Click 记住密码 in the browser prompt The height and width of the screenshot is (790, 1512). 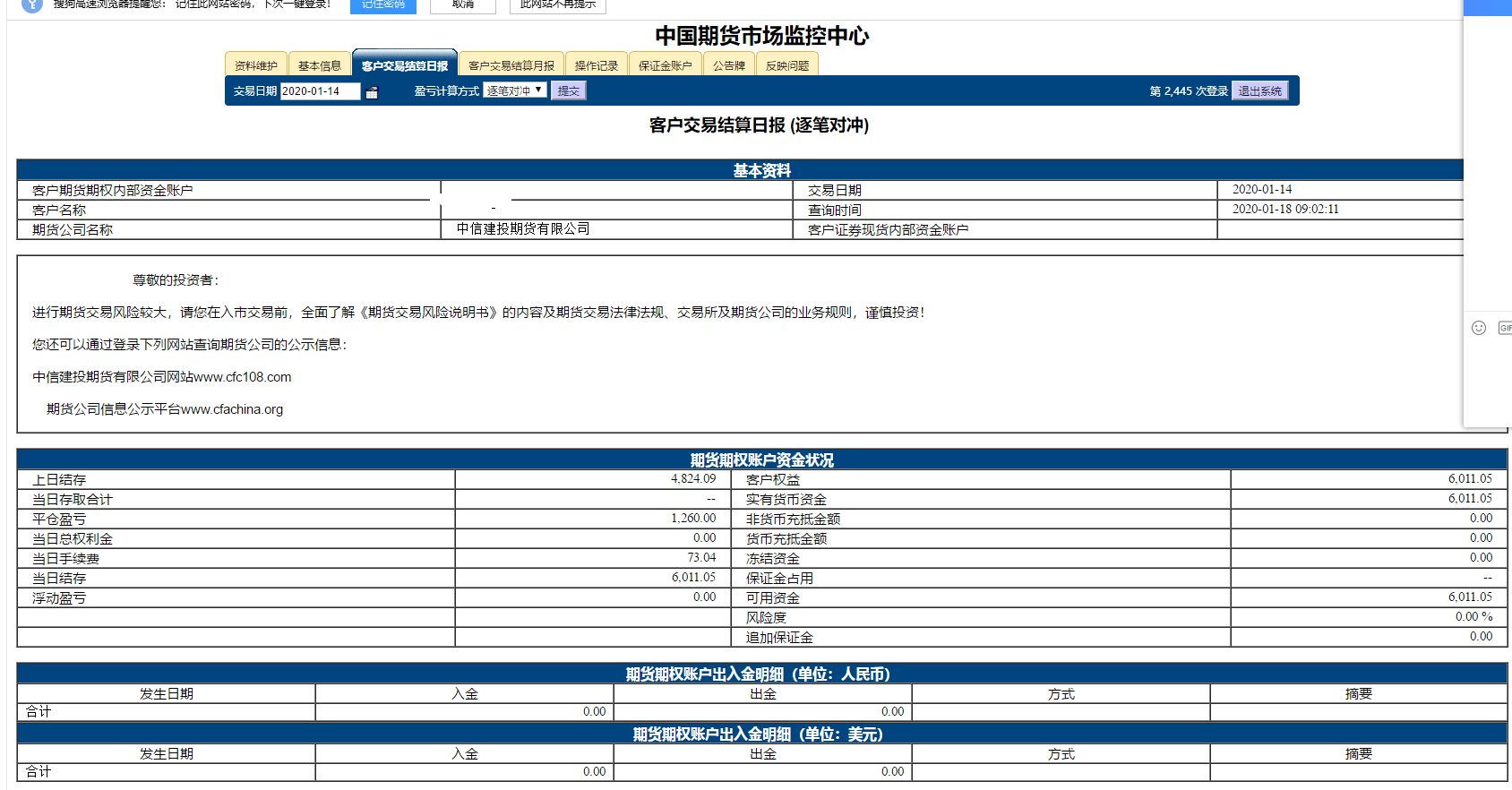coord(382,5)
